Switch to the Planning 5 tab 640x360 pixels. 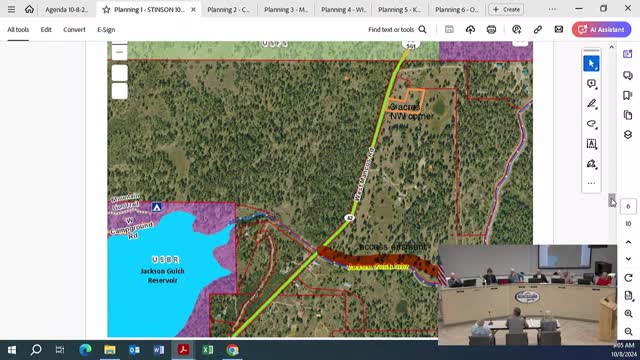click(x=399, y=9)
